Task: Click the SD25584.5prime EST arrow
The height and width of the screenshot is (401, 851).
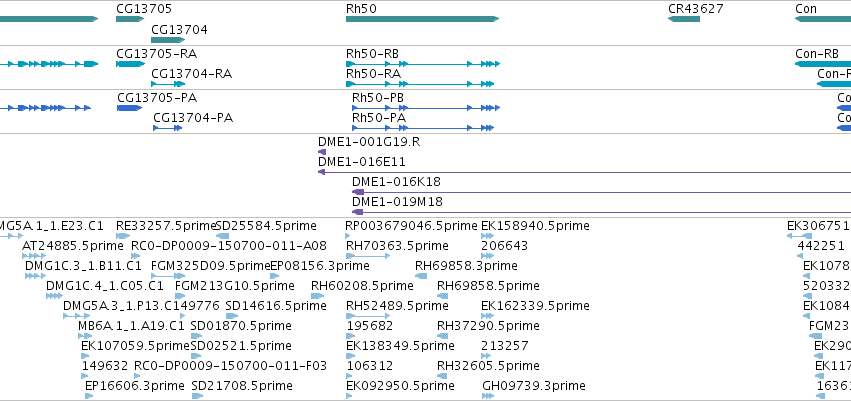Action: click(x=223, y=236)
